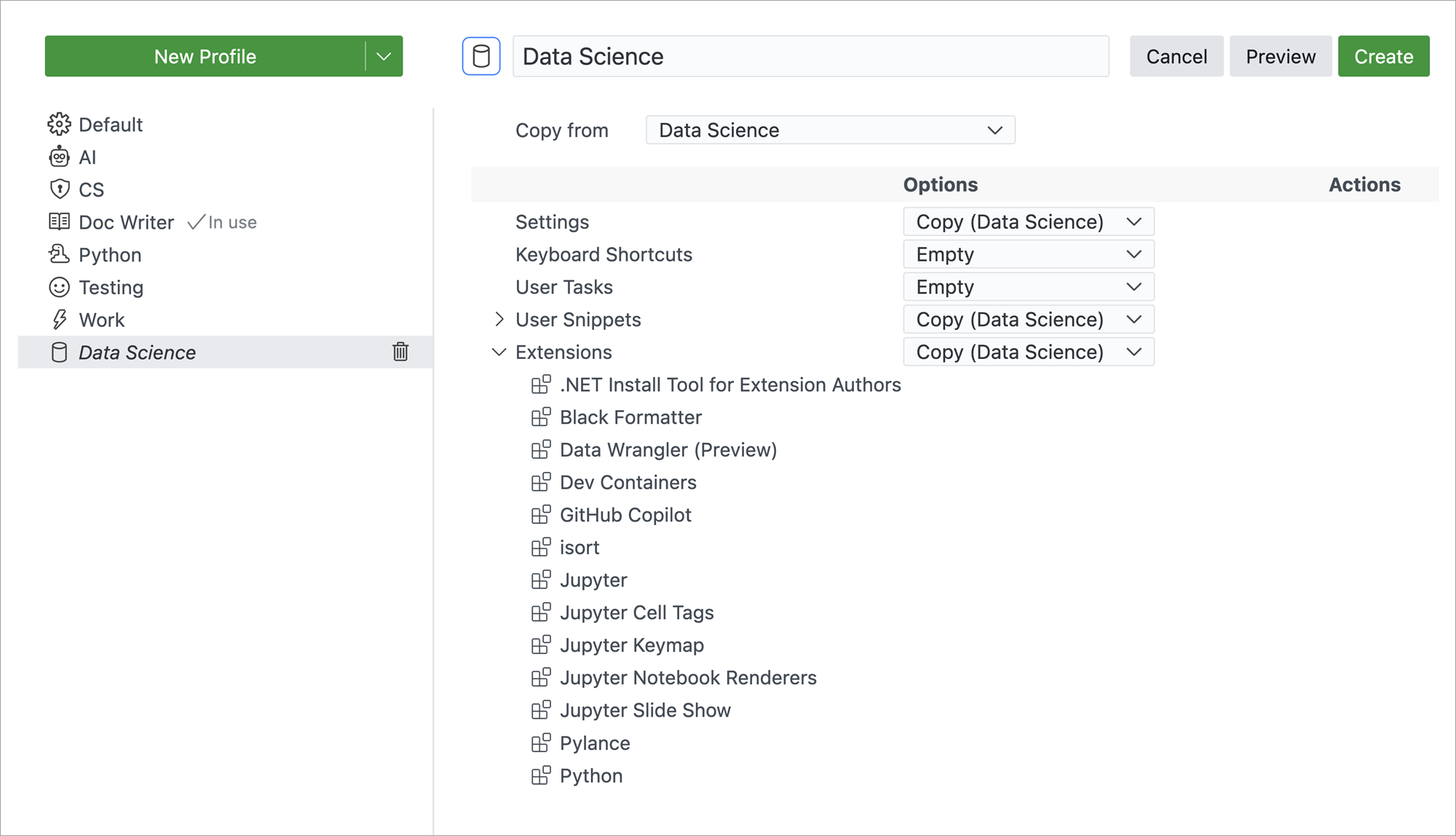This screenshot has width=1456, height=836.
Task: Select the Preview button
Action: point(1281,56)
